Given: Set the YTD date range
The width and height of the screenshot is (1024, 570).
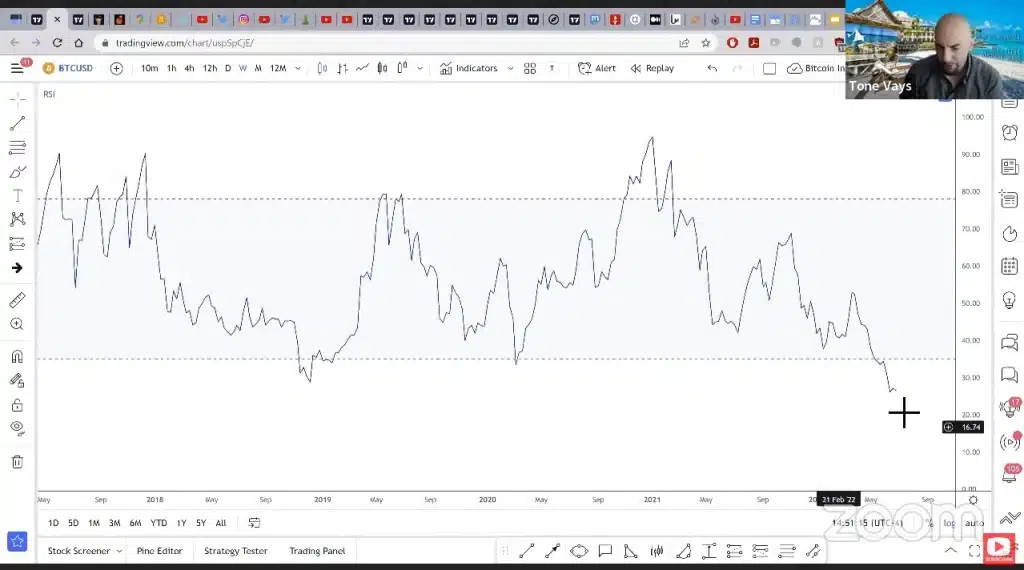Looking at the screenshot, I should [159, 523].
